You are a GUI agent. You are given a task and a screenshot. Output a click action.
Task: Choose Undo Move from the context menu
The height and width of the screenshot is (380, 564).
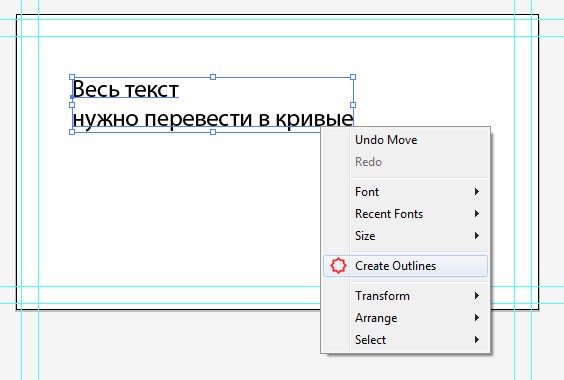click(x=405, y=140)
